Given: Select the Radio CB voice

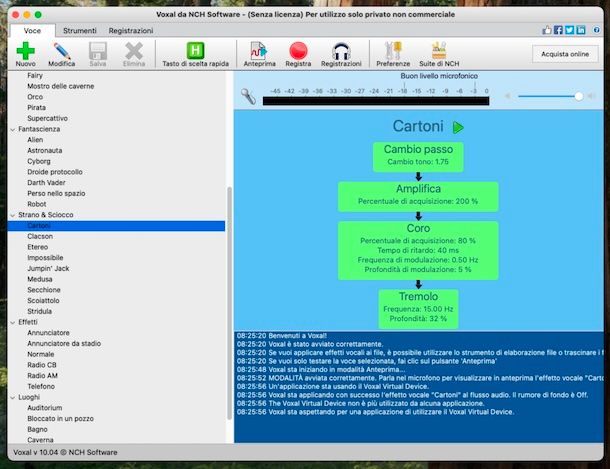Looking at the screenshot, I should click(42, 365).
